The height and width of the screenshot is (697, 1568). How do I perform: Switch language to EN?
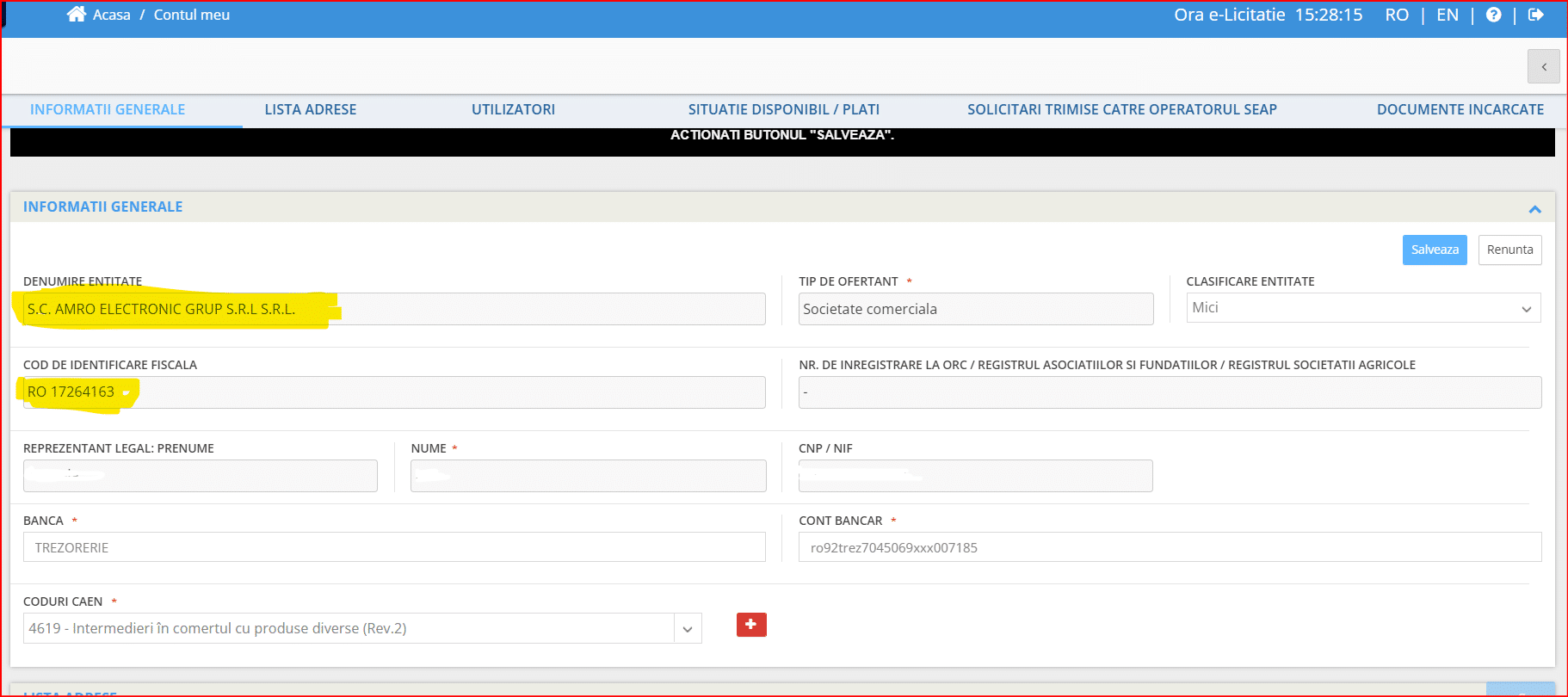[x=1448, y=15]
